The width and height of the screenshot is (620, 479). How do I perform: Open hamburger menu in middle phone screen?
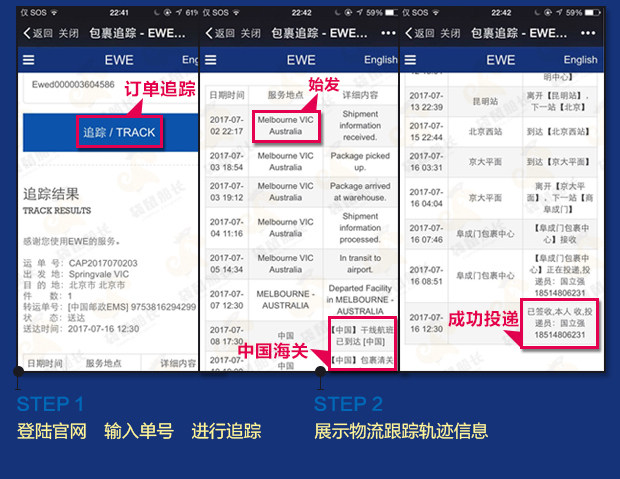(210, 60)
